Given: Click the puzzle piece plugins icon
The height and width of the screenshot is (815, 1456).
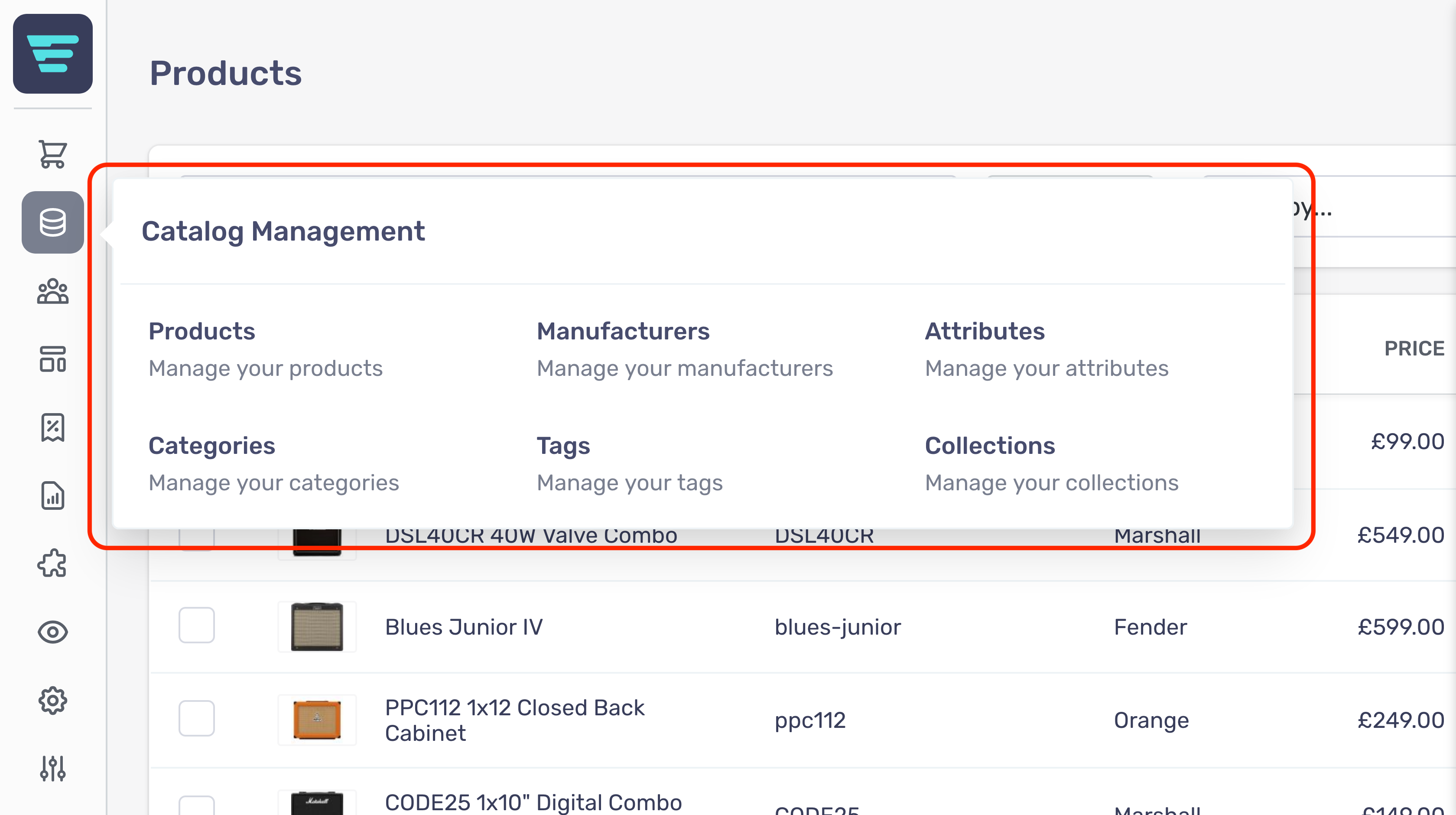Looking at the screenshot, I should tap(52, 563).
